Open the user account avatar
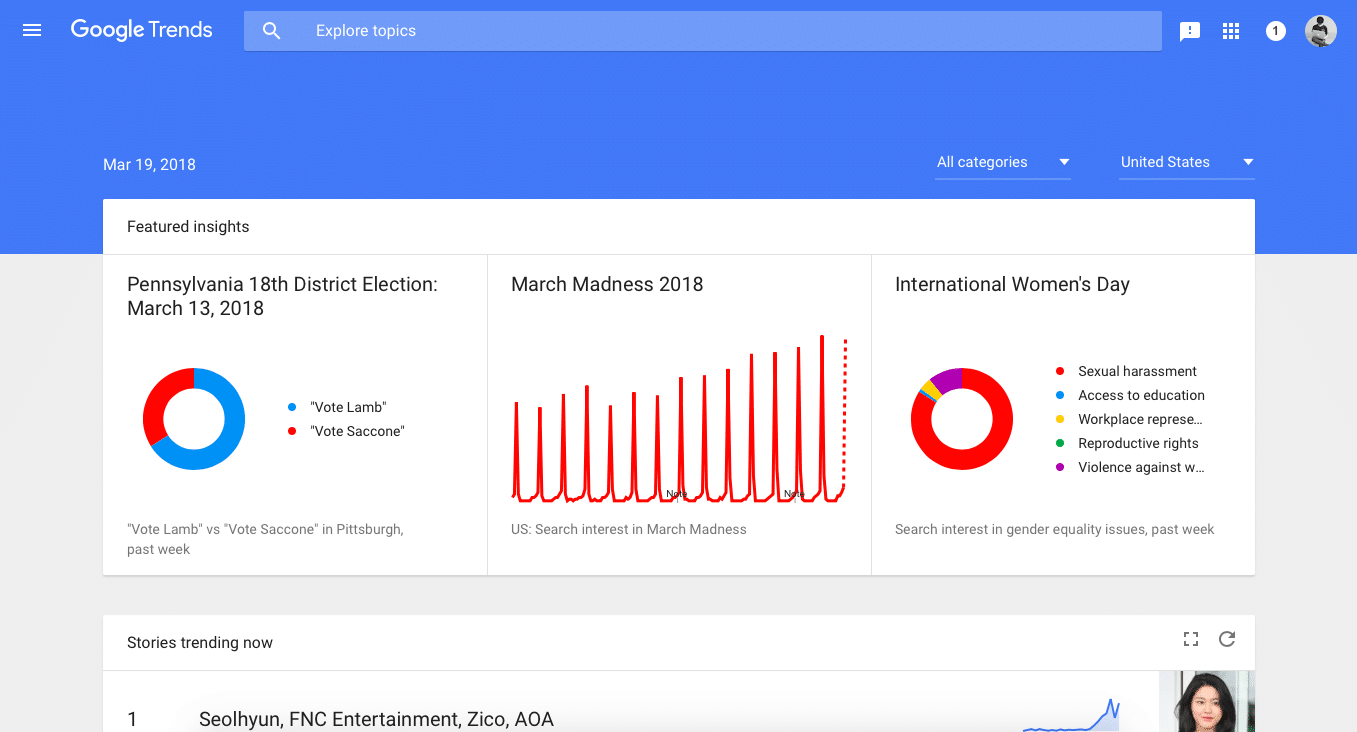Image resolution: width=1357 pixels, height=732 pixels. tap(1320, 31)
